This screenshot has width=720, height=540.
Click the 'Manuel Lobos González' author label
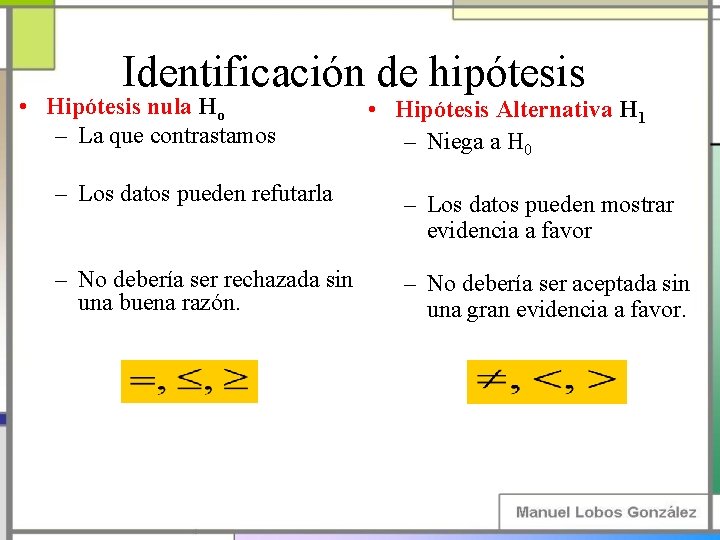coord(606,512)
